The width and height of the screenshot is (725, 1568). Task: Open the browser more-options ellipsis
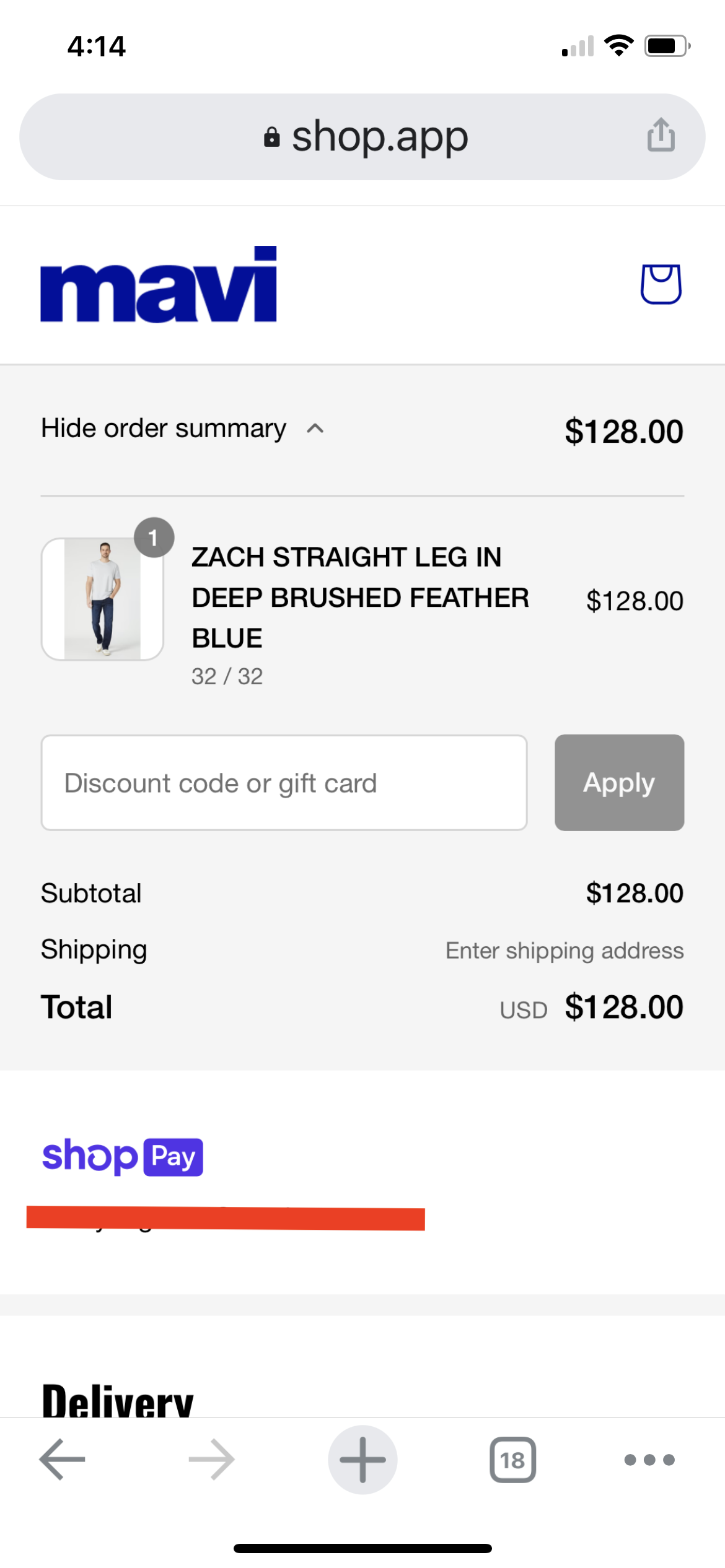[x=649, y=1459]
